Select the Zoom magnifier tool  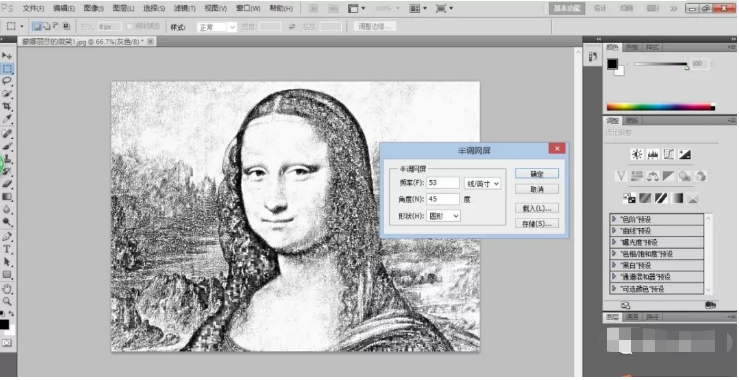[8, 301]
